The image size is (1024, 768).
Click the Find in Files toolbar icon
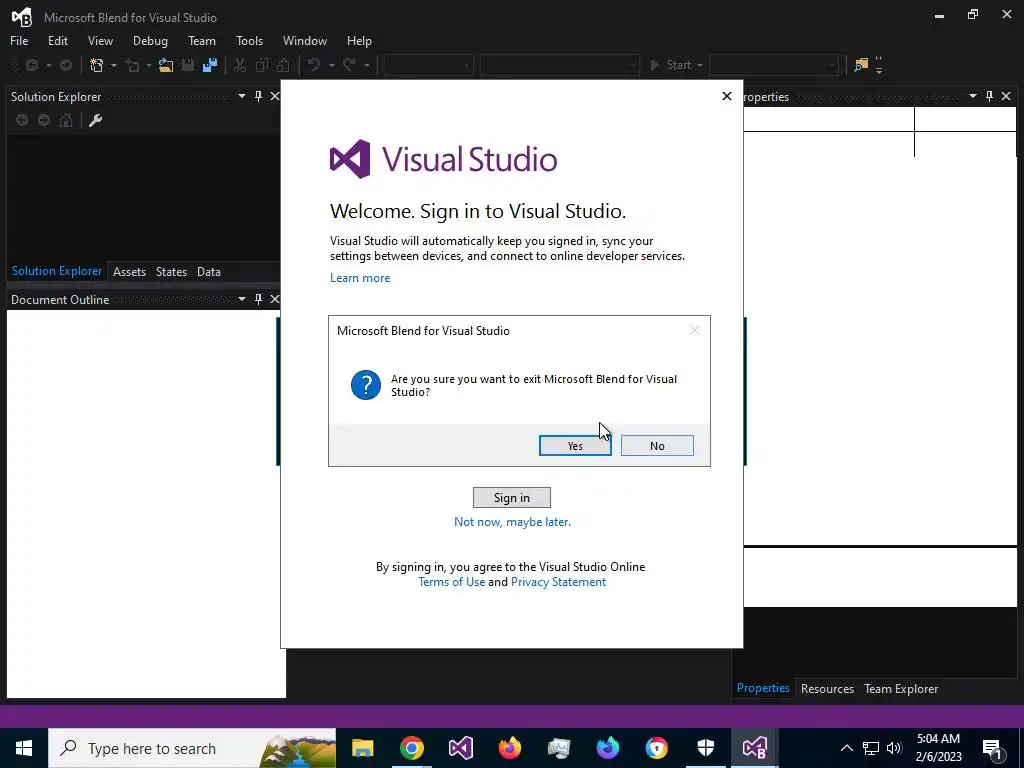[x=861, y=65]
